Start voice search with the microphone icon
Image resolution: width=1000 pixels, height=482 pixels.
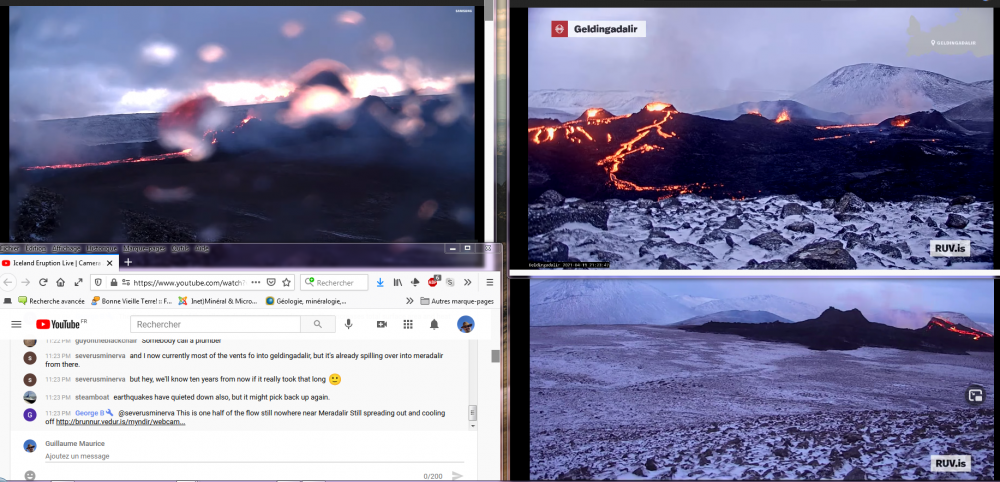coord(349,324)
